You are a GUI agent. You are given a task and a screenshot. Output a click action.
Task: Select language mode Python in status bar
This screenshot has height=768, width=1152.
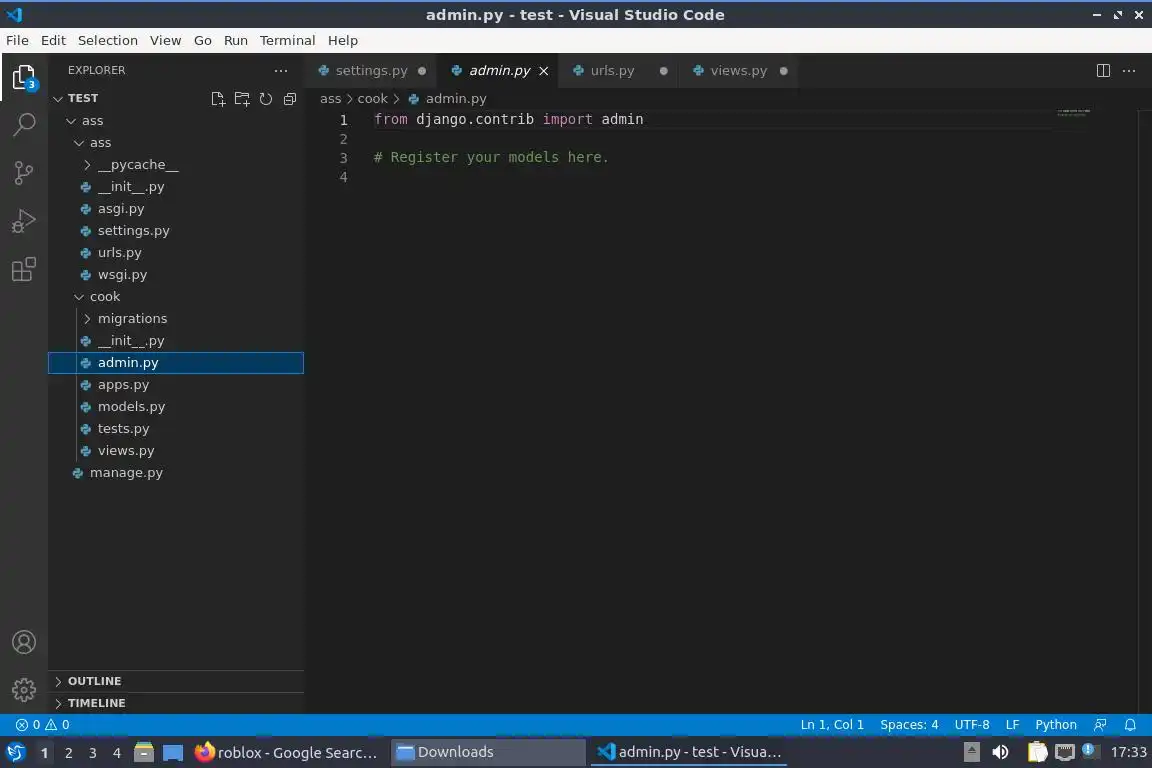tap(1055, 725)
